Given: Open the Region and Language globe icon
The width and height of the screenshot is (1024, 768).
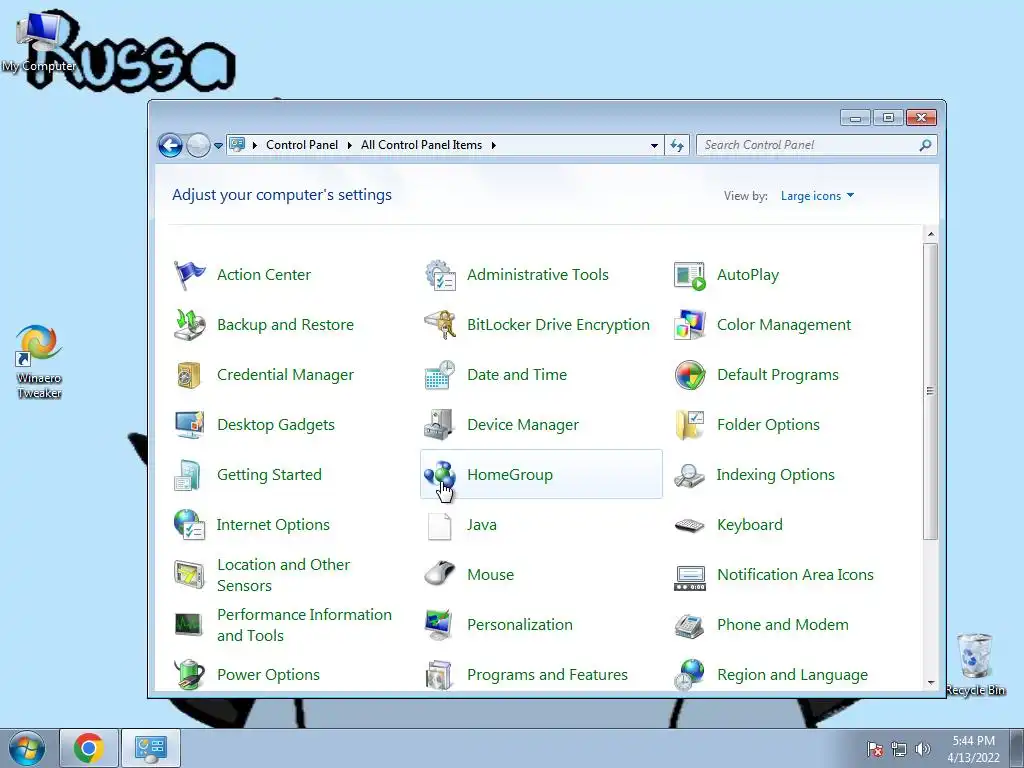Looking at the screenshot, I should pos(690,675).
